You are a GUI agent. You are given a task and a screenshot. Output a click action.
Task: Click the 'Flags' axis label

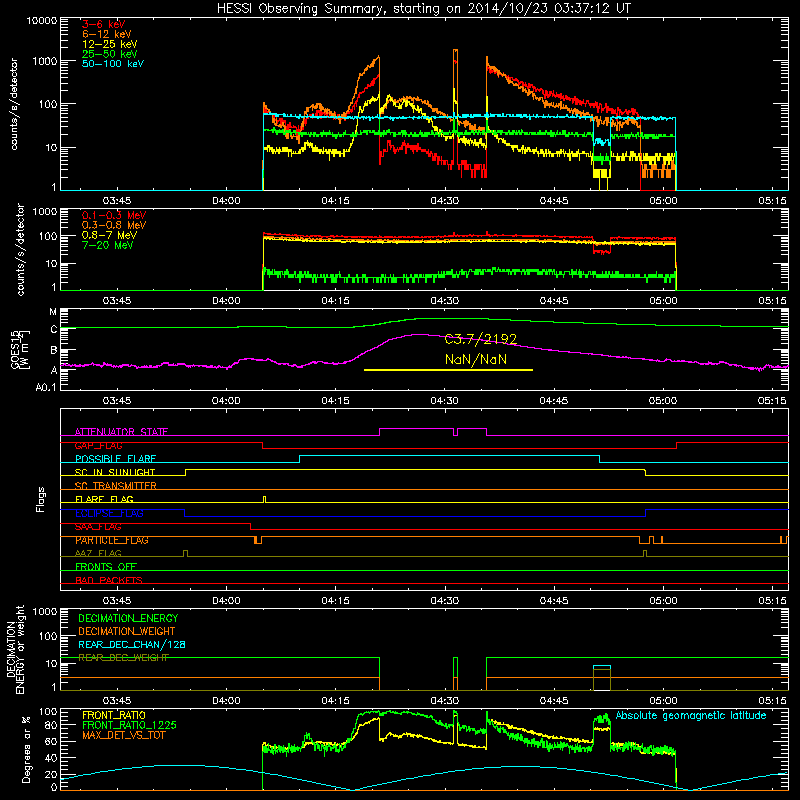click(41, 499)
